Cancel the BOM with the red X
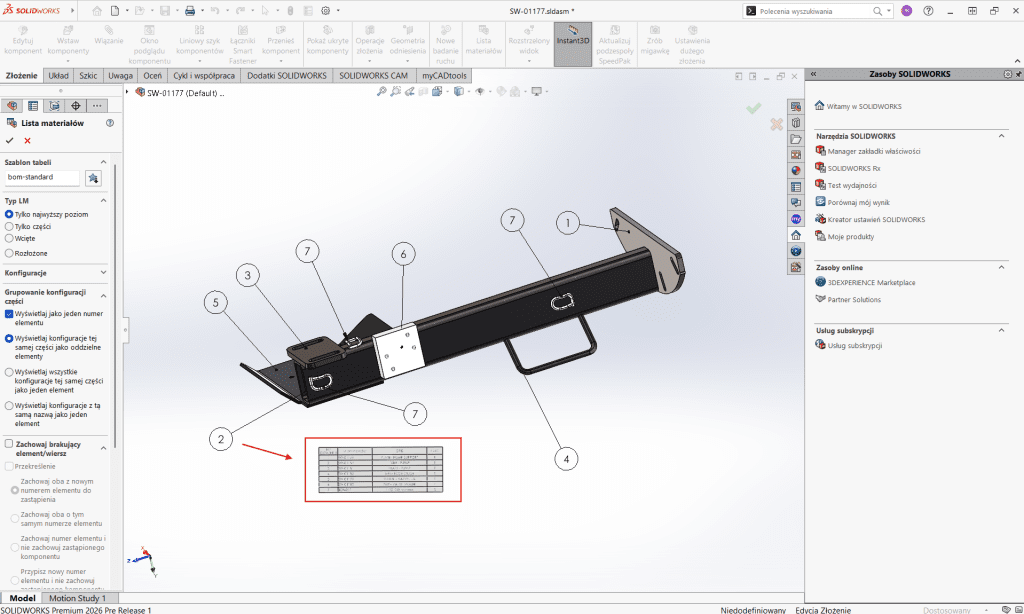This screenshot has height=614, width=1024. click(x=27, y=141)
